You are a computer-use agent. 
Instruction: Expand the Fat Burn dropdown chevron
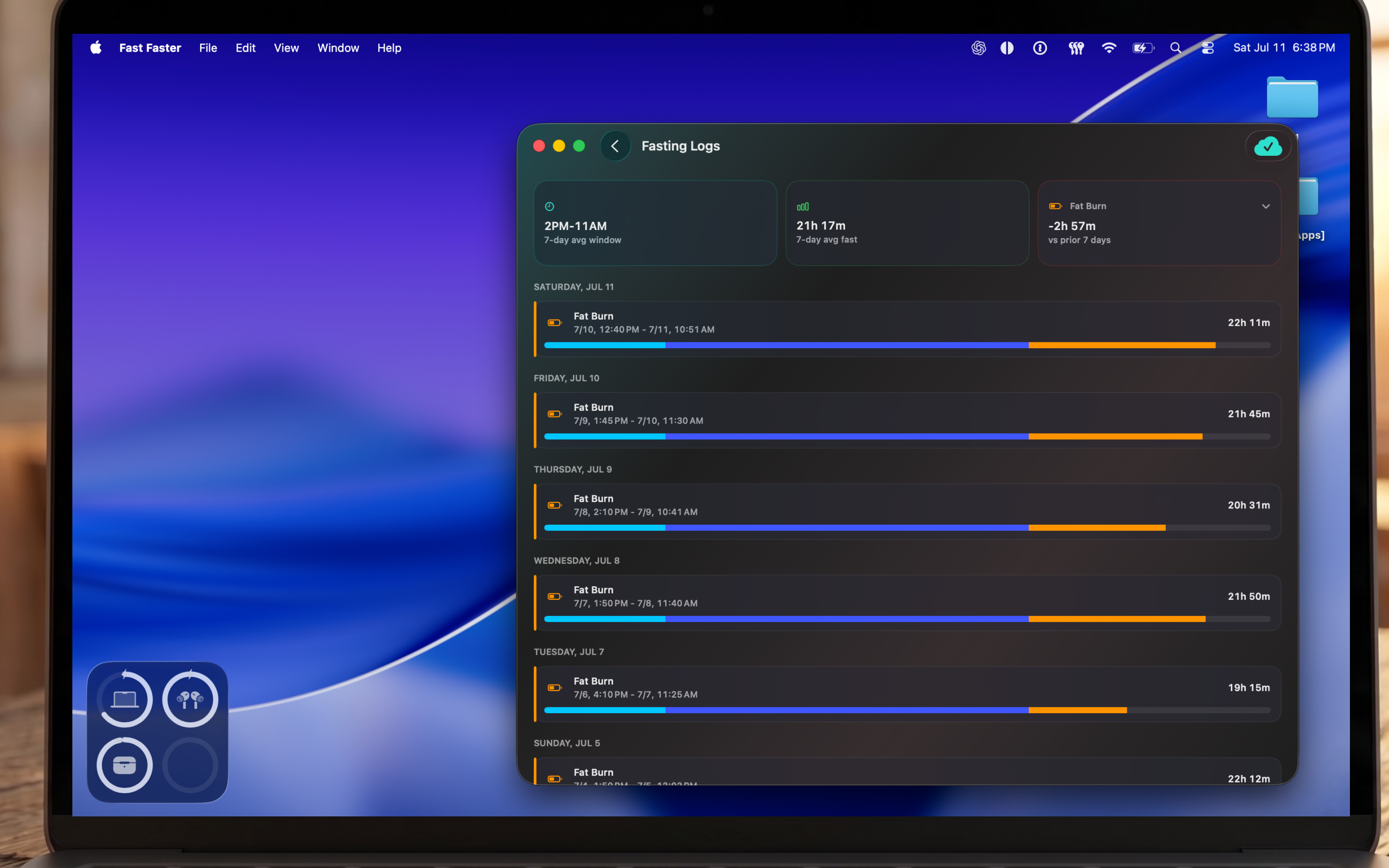(x=1266, y=206)
